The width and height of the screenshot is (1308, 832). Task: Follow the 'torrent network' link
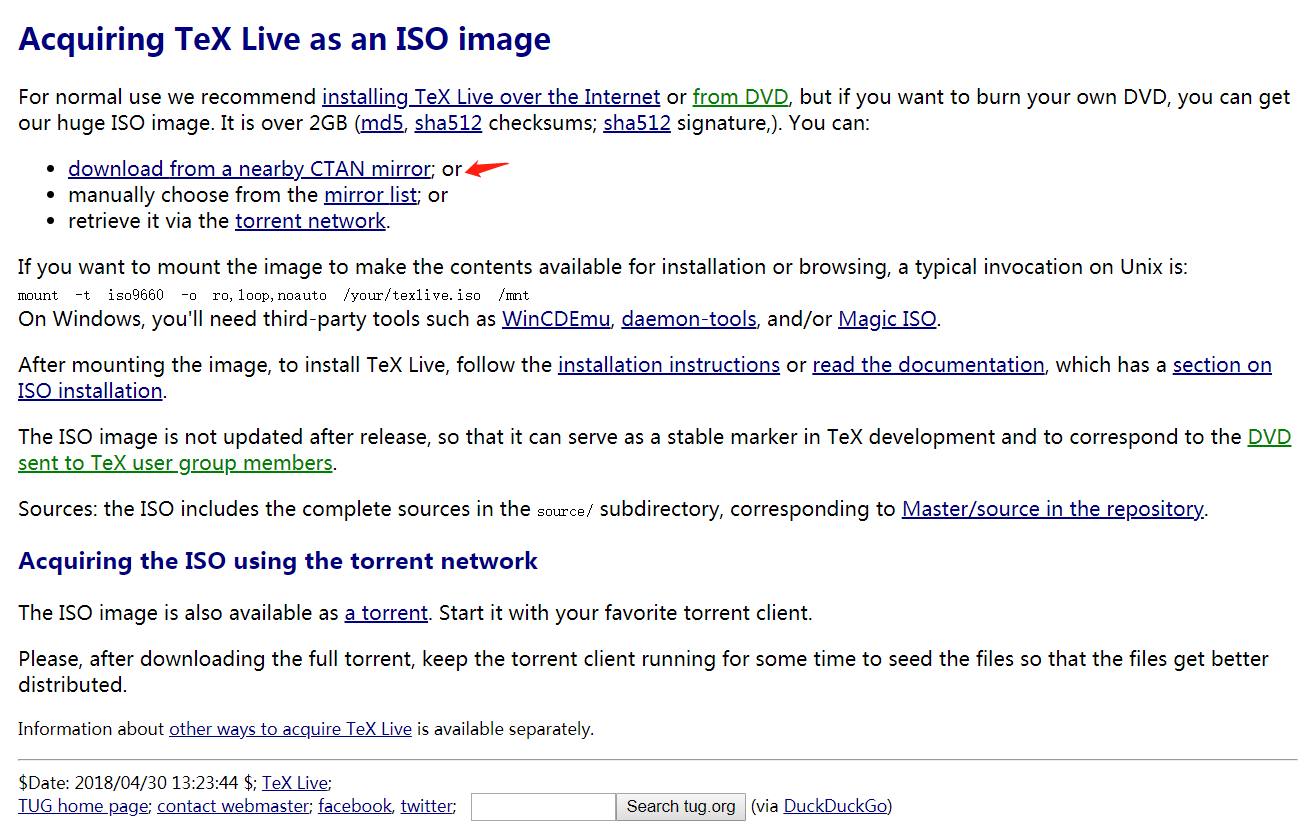[310, 221]
